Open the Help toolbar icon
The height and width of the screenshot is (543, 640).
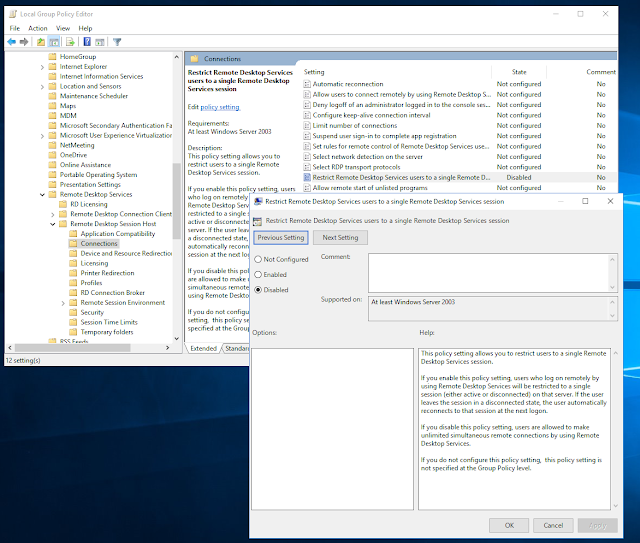pyautogui.click(x=87, y=42)
